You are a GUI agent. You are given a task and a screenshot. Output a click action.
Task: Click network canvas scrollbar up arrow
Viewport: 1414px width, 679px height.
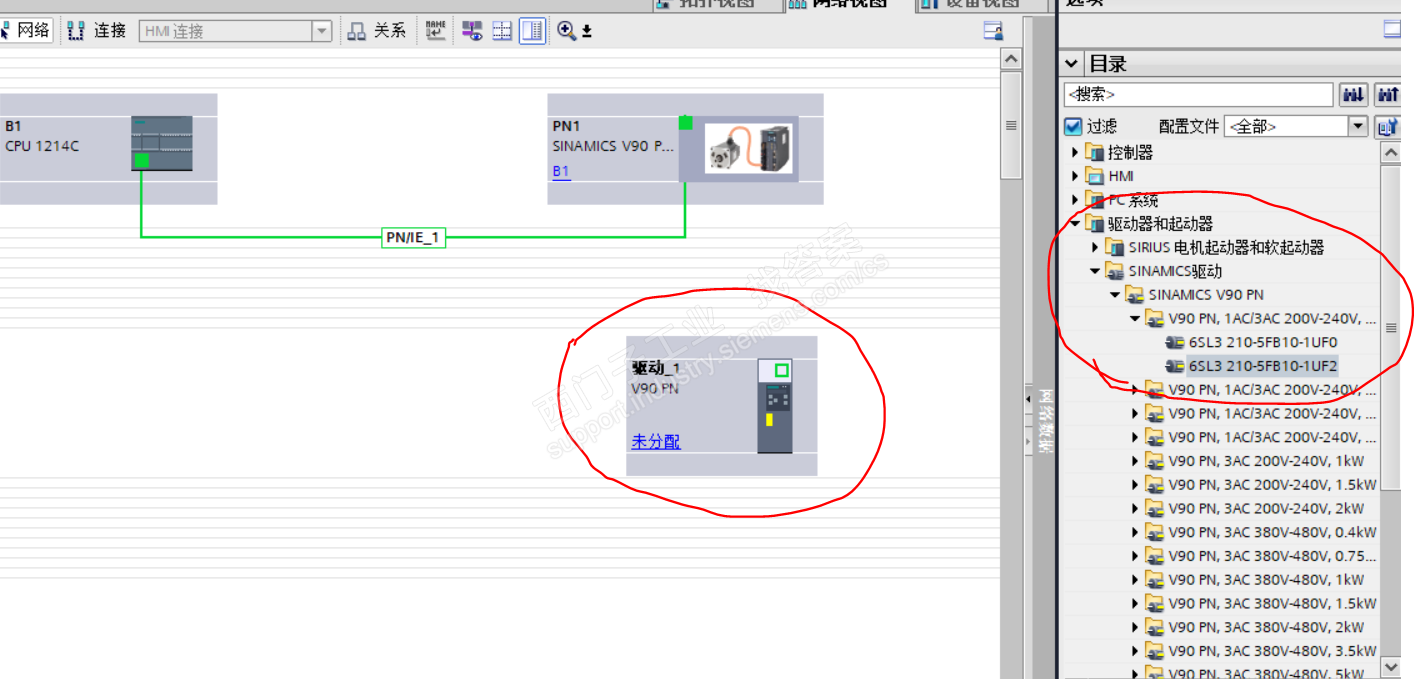1011,60
